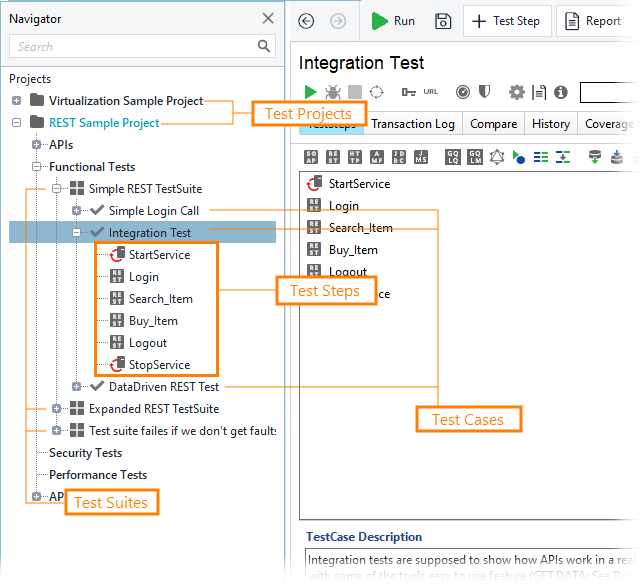The width and height of the screenshot is (643, 585).
Task: Select the Virtualization Sample Project label
Action: 126,101
